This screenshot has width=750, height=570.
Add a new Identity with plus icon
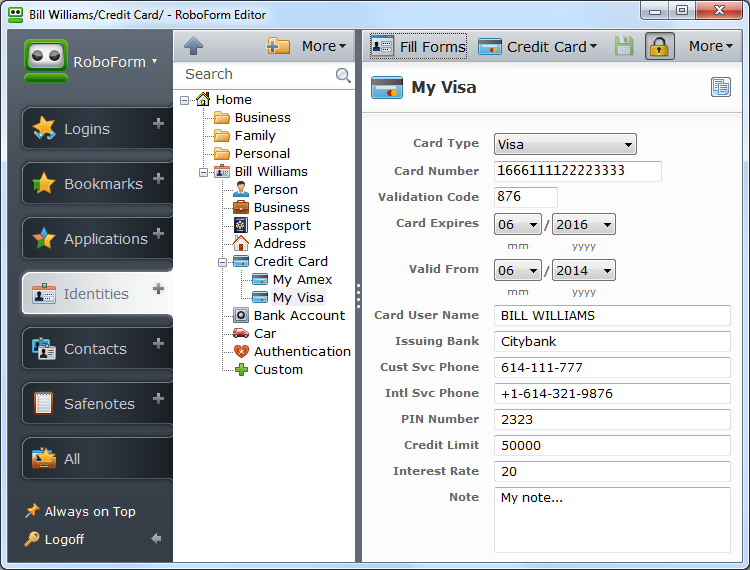point(158,288)
